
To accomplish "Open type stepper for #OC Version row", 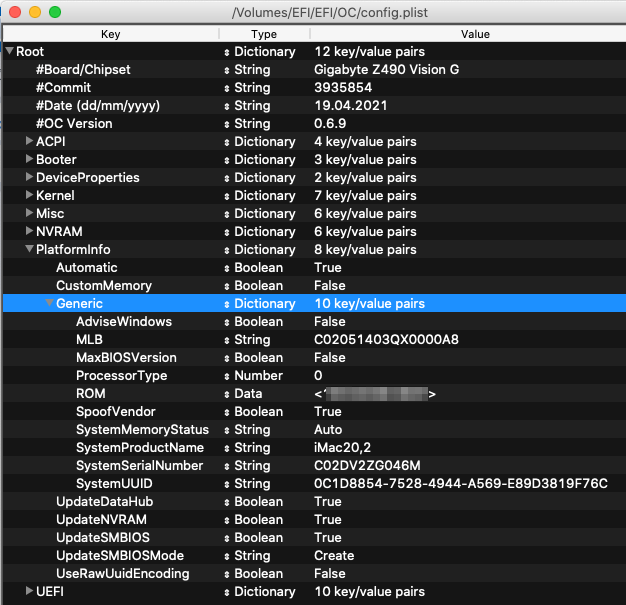I will coord(227,124).
